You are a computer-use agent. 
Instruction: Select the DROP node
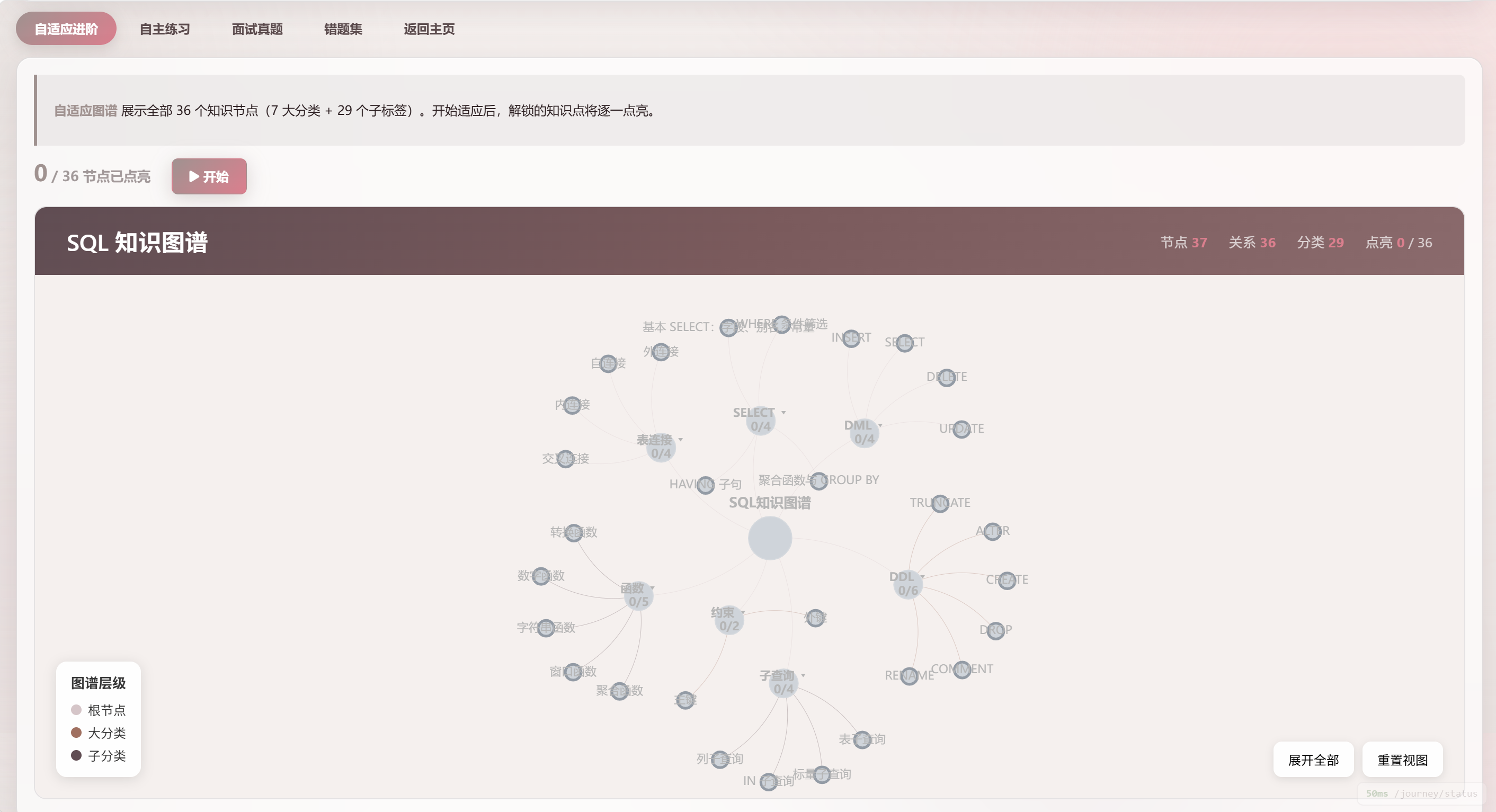point(995,630)
